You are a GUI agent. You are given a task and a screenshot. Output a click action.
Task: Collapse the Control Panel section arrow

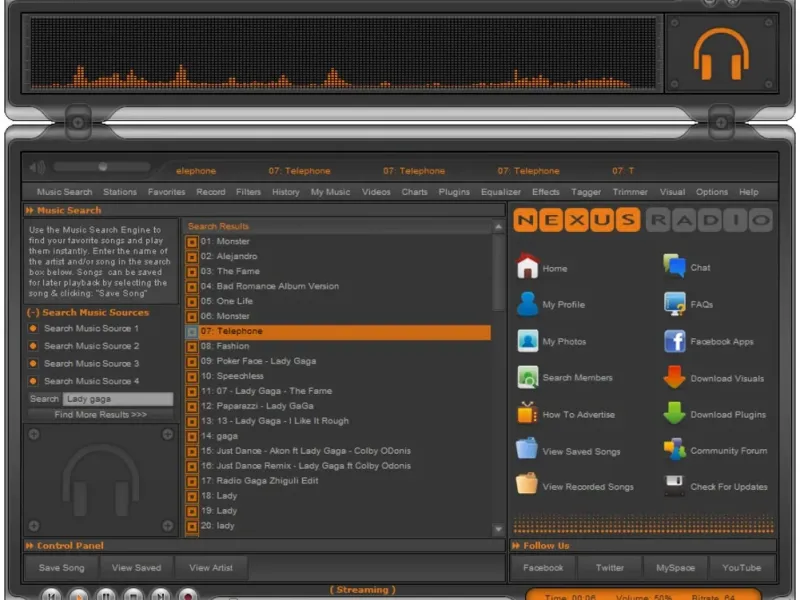click(30, 545)
